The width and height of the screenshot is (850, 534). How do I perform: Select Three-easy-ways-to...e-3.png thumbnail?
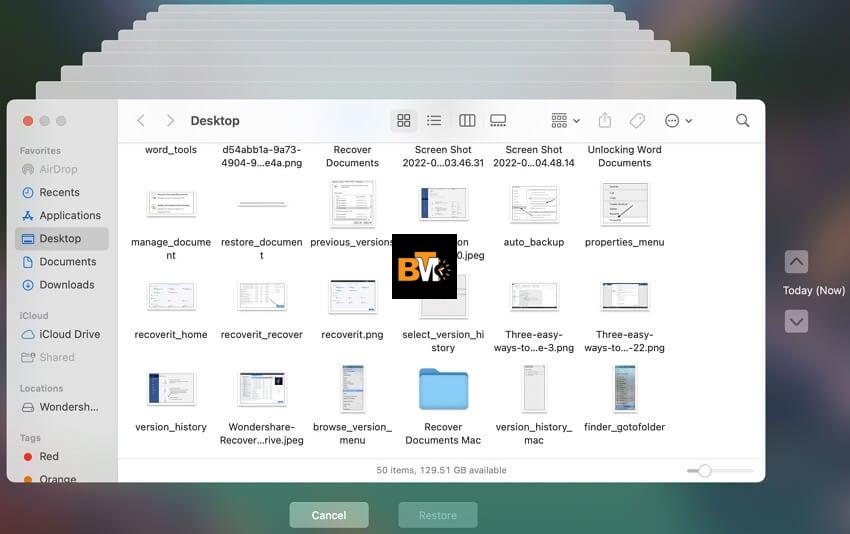pos(534,296)
